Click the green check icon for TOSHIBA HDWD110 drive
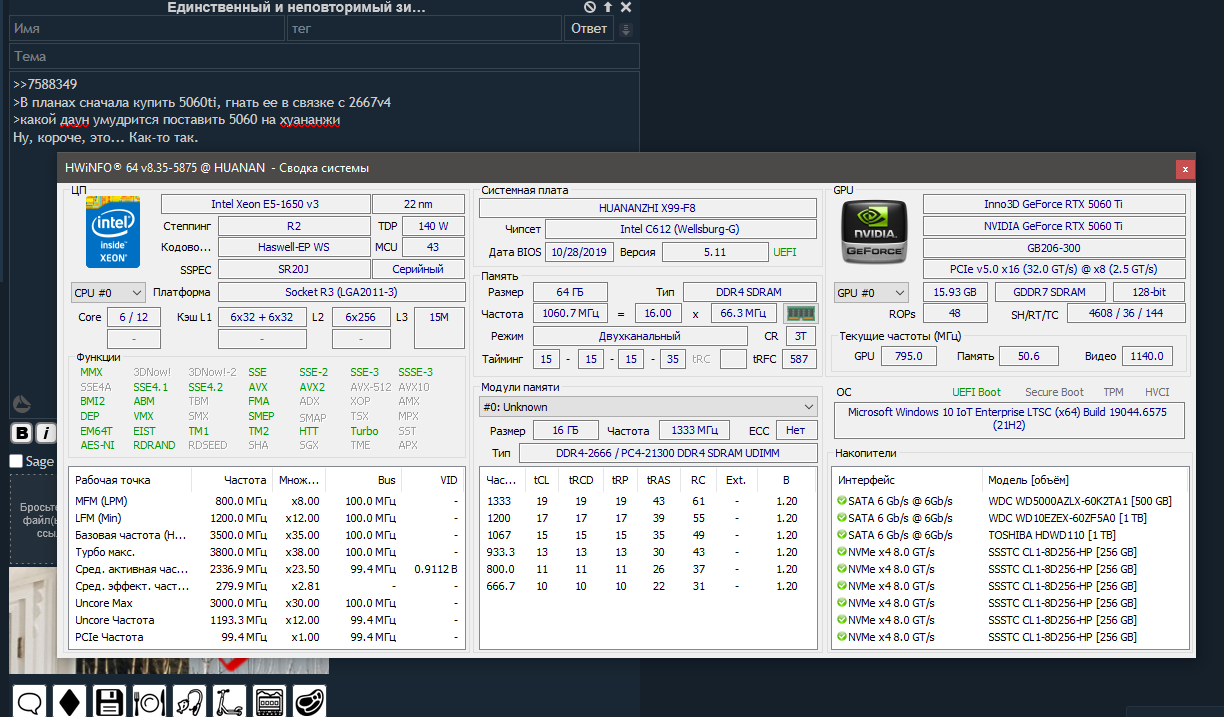The width and height of the screenshot is (1224, 717). (x=841, y=535)
